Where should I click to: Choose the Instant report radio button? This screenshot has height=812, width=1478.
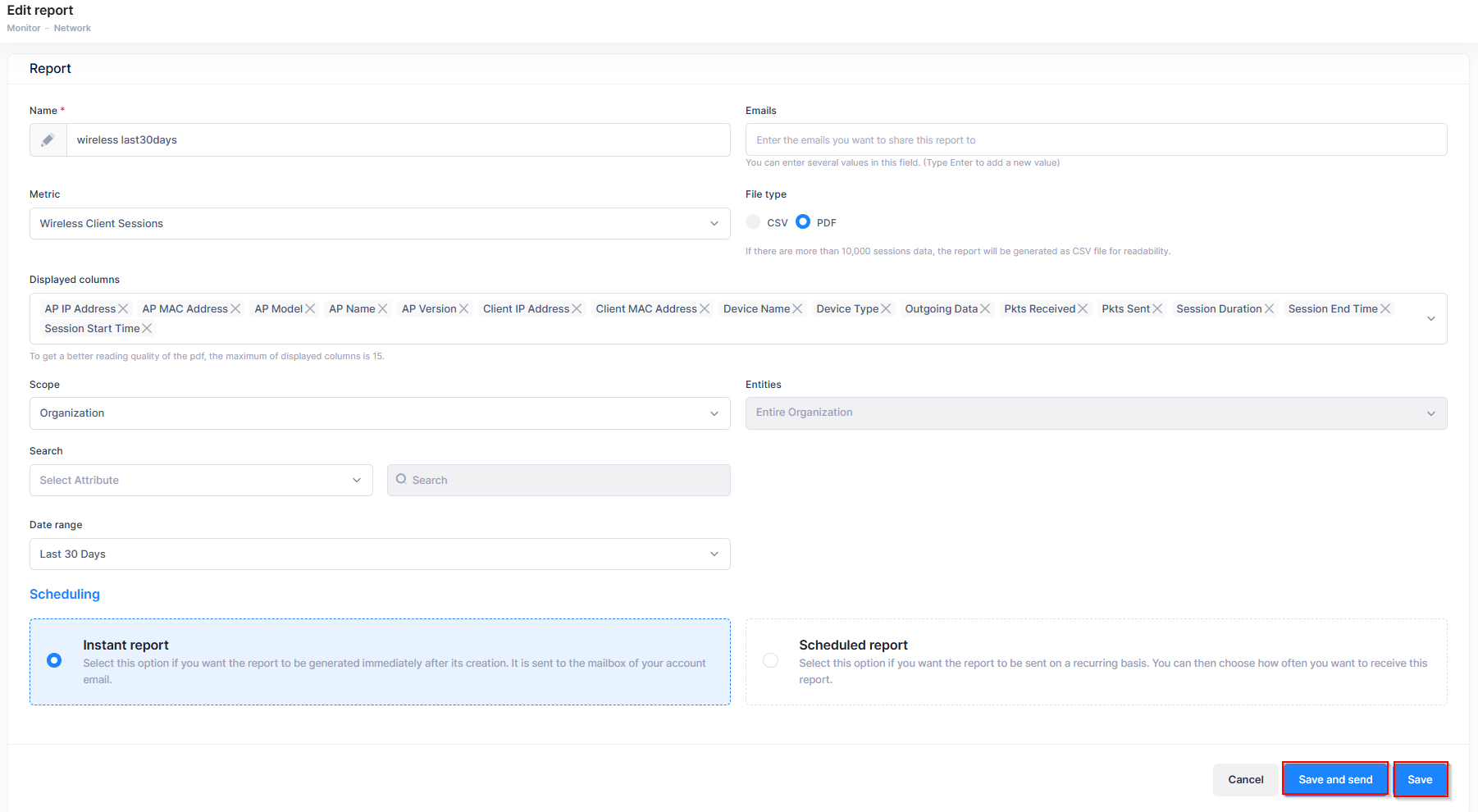point(54,661)
